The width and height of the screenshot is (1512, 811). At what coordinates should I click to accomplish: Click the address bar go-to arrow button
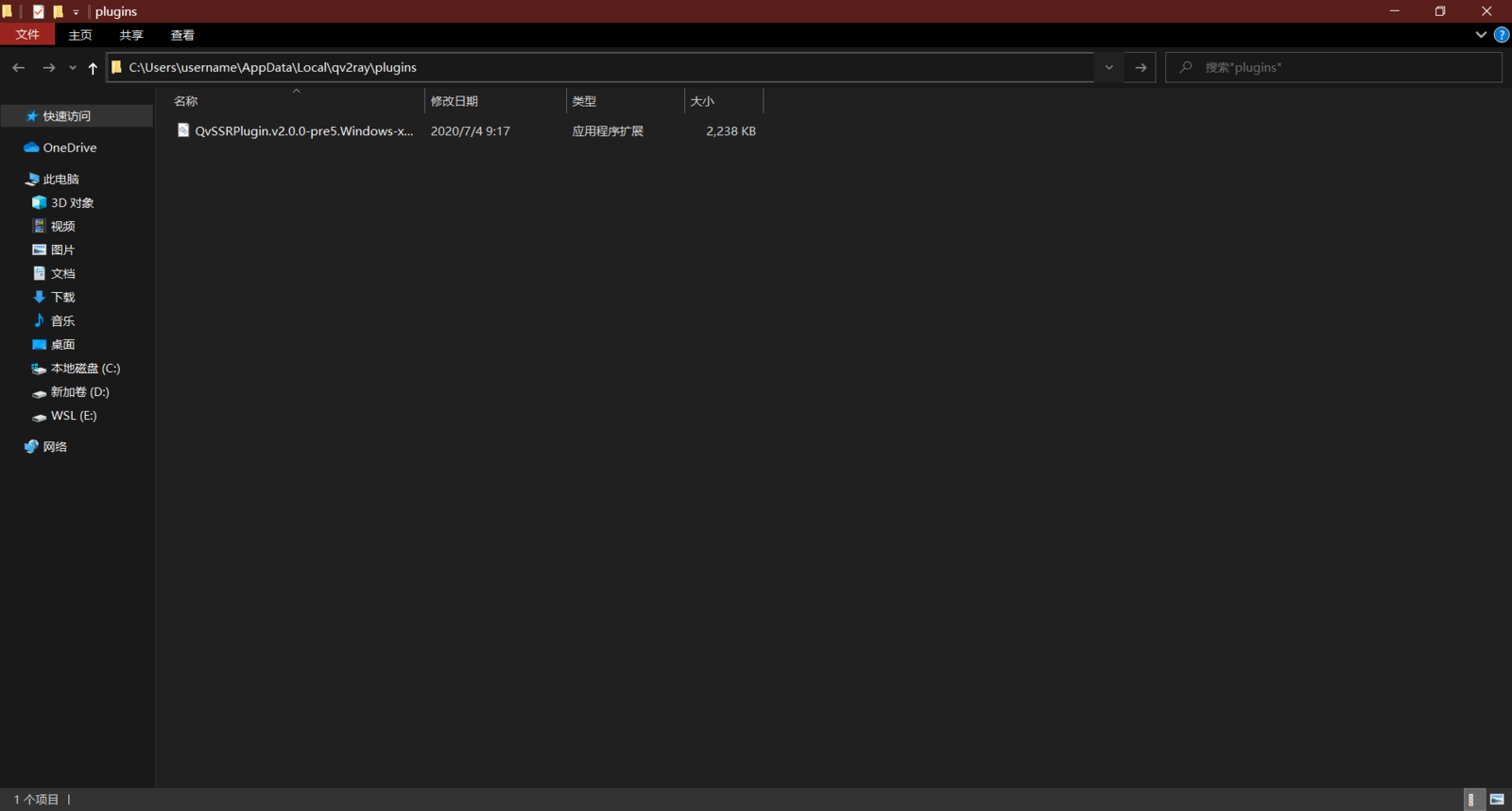tap(1141, 68)
